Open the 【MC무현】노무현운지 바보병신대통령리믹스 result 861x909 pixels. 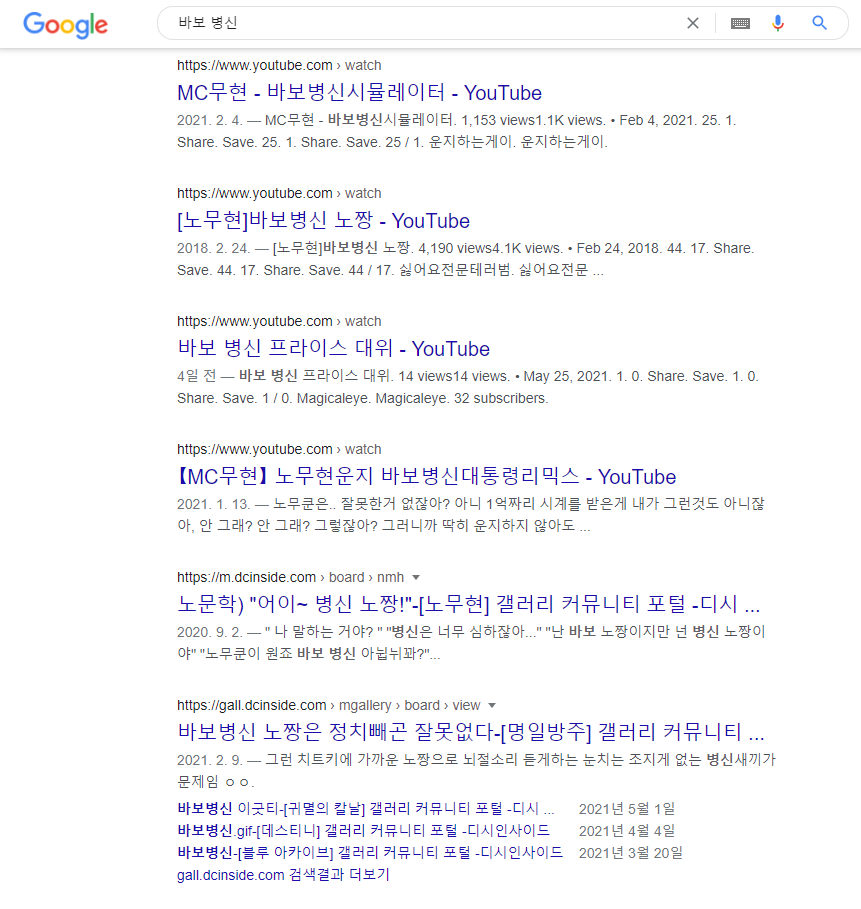426,477
